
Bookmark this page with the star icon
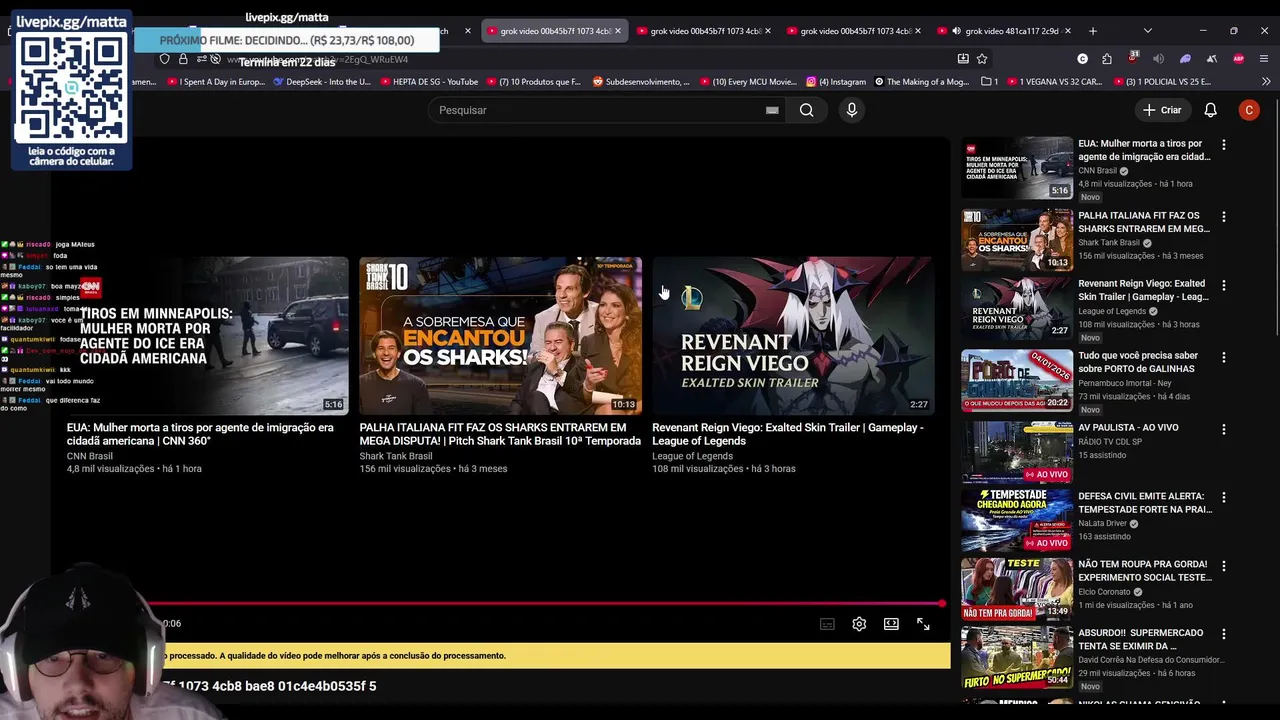tap(982, 59)
